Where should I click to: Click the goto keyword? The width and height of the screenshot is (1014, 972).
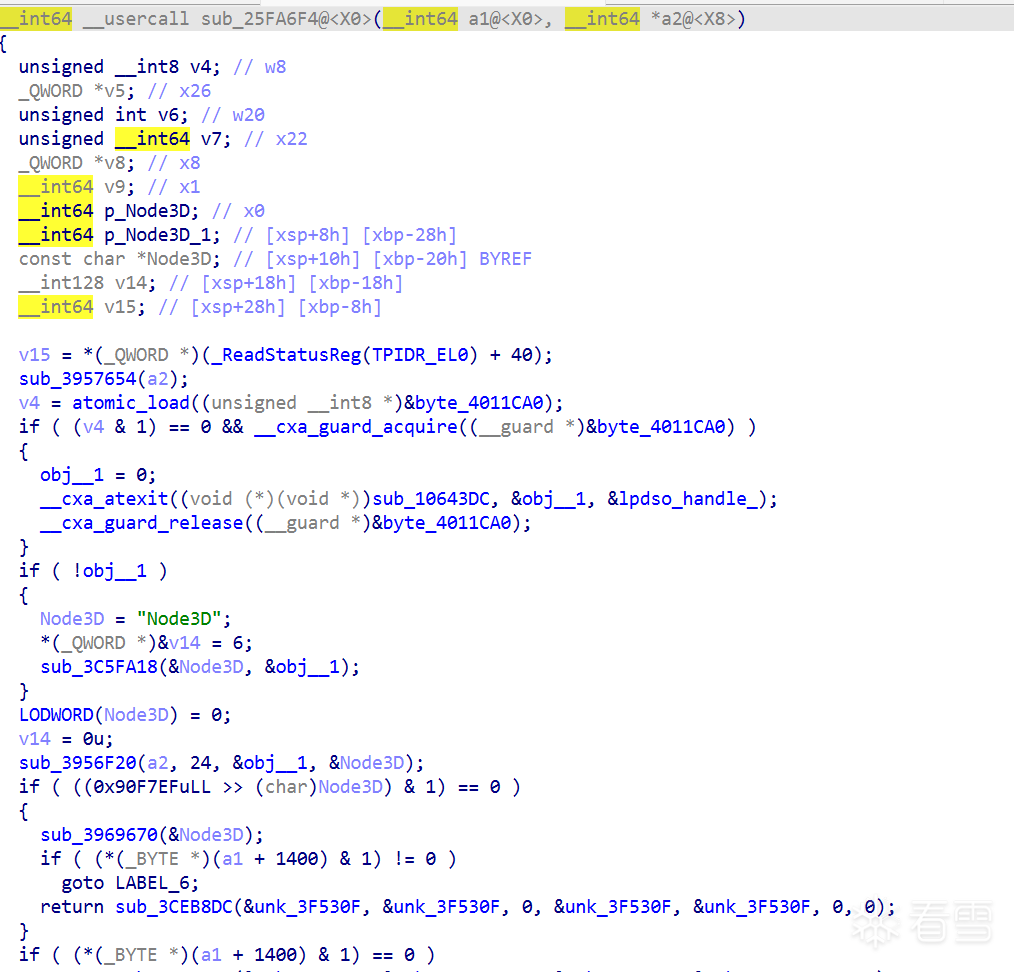tap(83, 883)
